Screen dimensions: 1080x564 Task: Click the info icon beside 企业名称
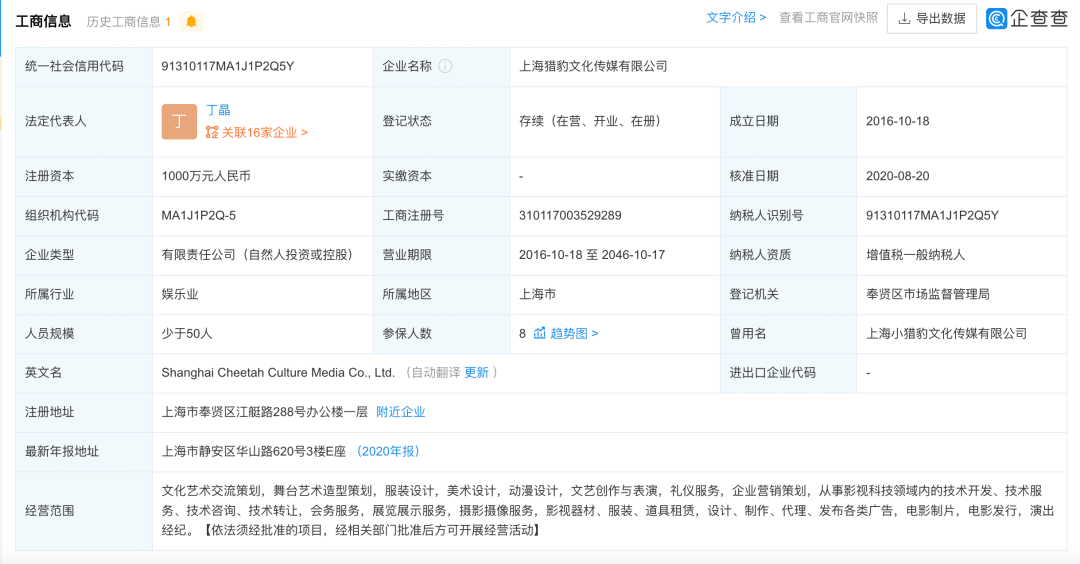click(446, 66)
